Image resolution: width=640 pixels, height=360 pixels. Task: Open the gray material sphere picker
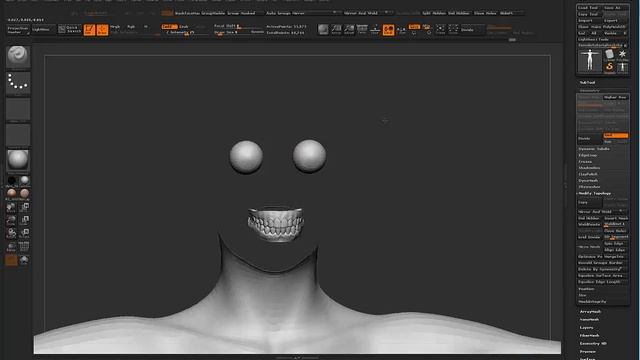[x=18, y=160]
